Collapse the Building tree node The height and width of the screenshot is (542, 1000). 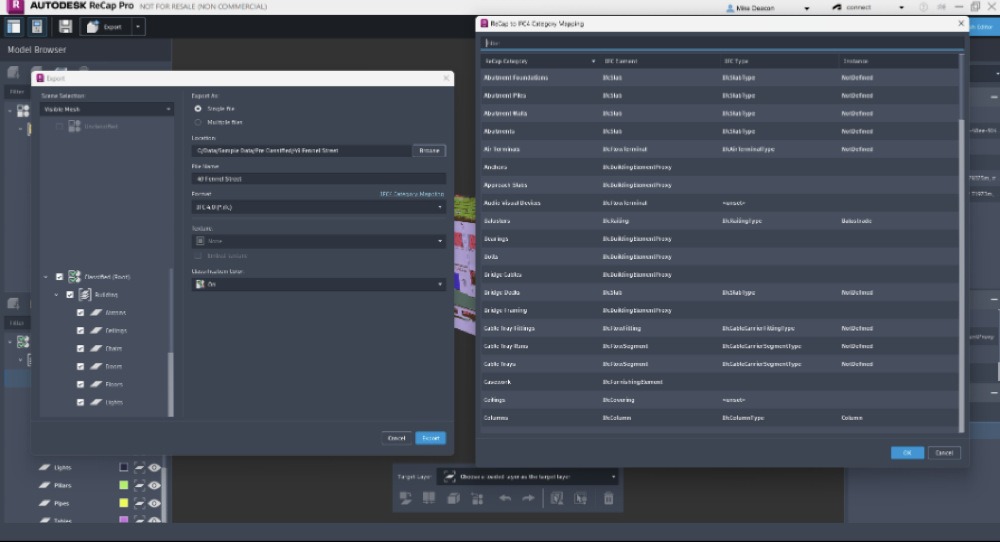[57, 295]
